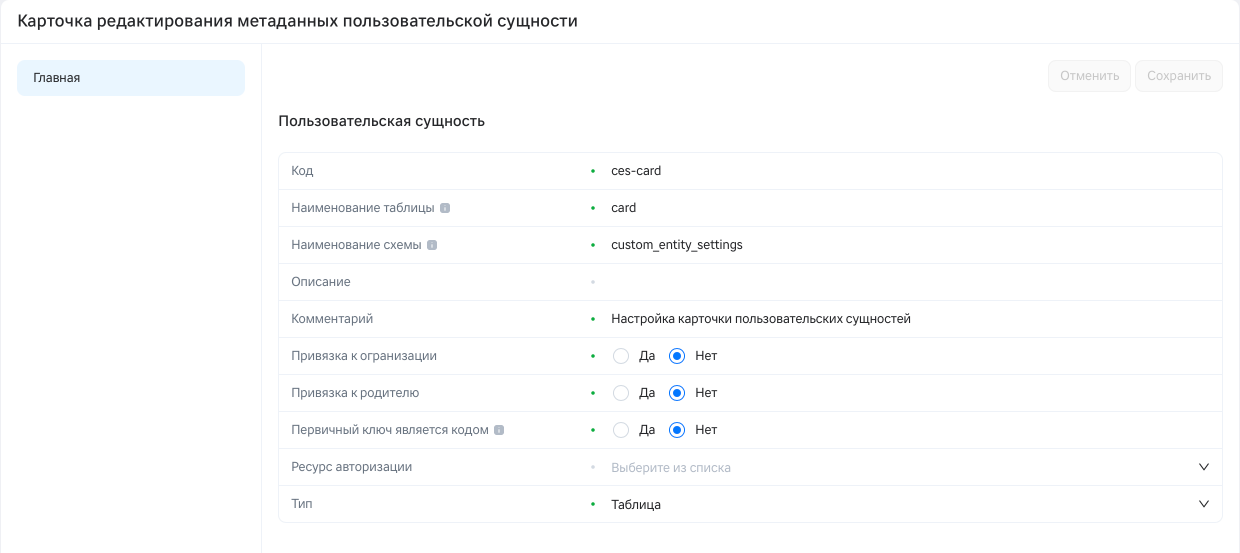Select Нет for Привязка к организации

[x=677, y=356]
